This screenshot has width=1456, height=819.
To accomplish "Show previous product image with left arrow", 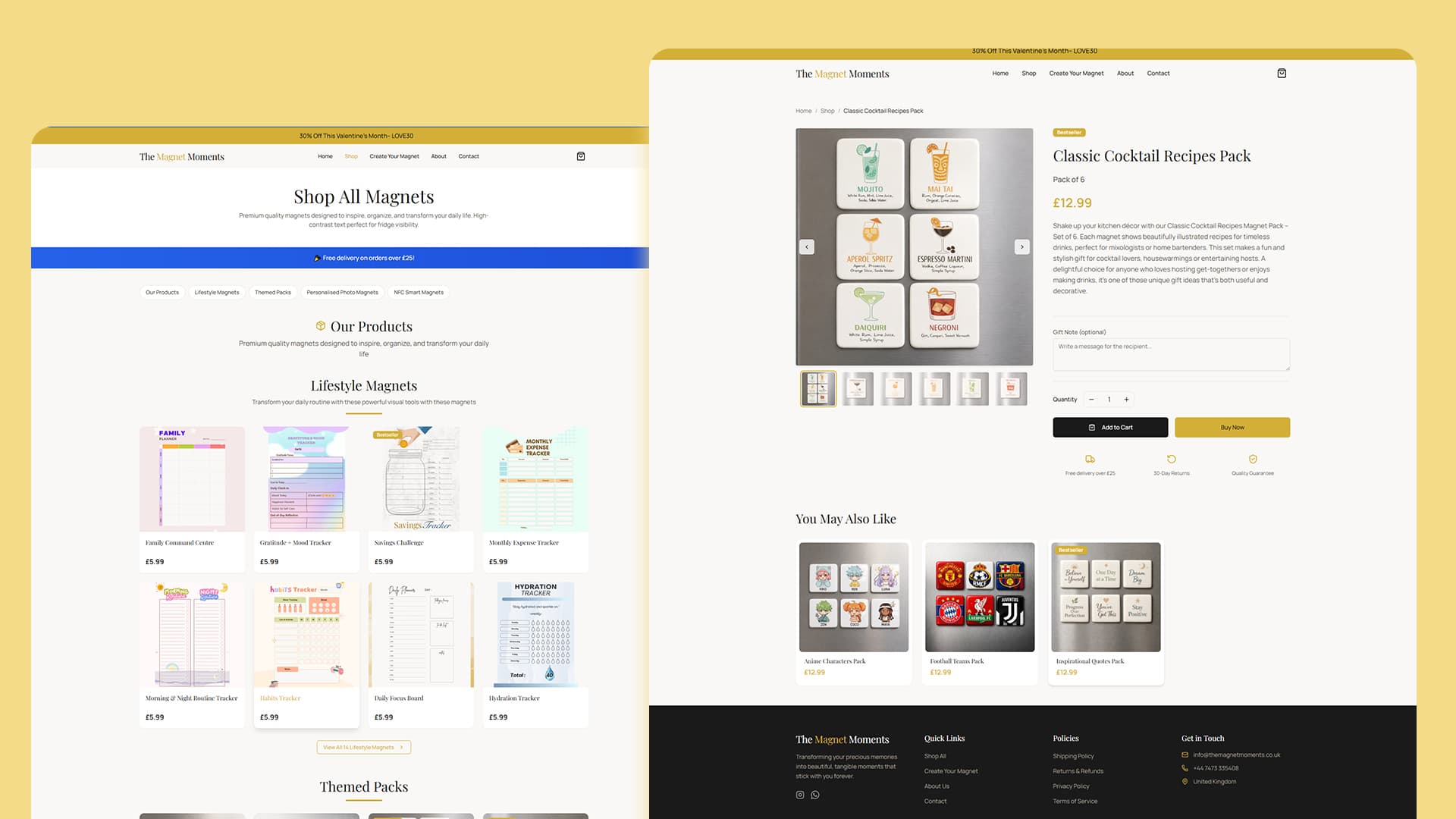I will [807, 246].
